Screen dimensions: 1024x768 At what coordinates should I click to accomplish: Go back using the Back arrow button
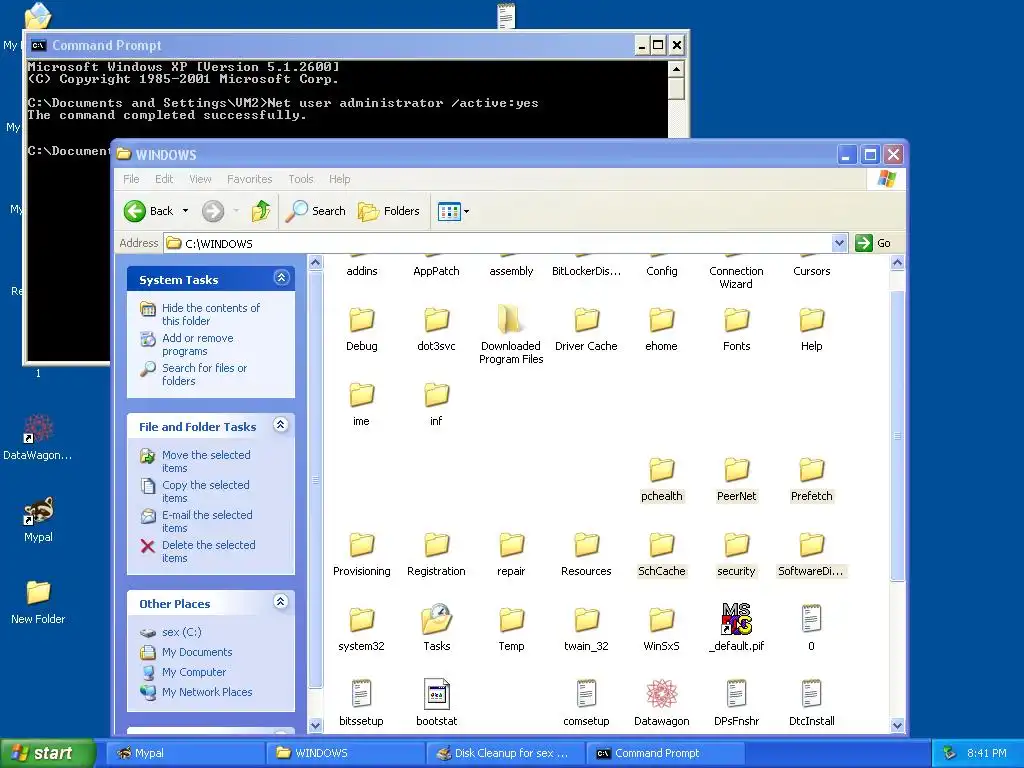coord(149,211)
